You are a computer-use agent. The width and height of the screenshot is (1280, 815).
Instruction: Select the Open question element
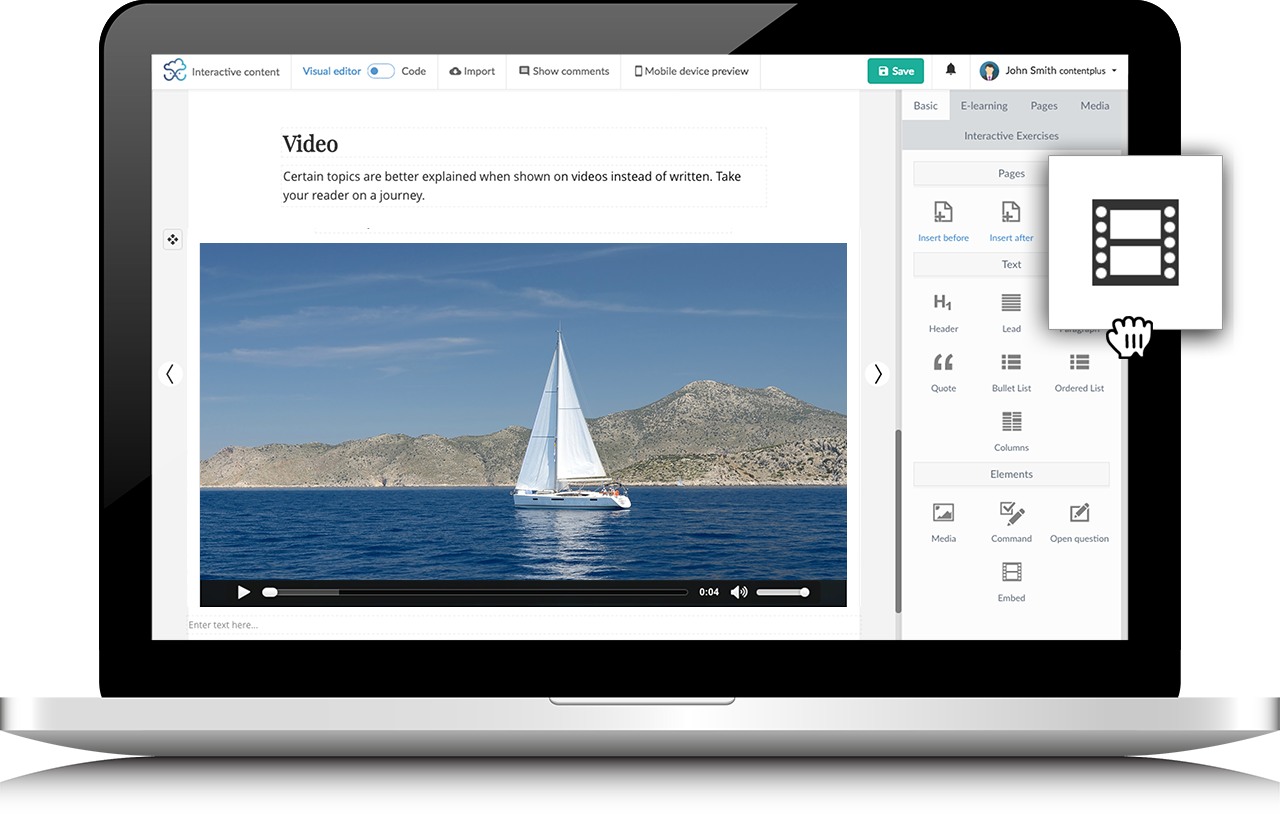click(1079, 522)
